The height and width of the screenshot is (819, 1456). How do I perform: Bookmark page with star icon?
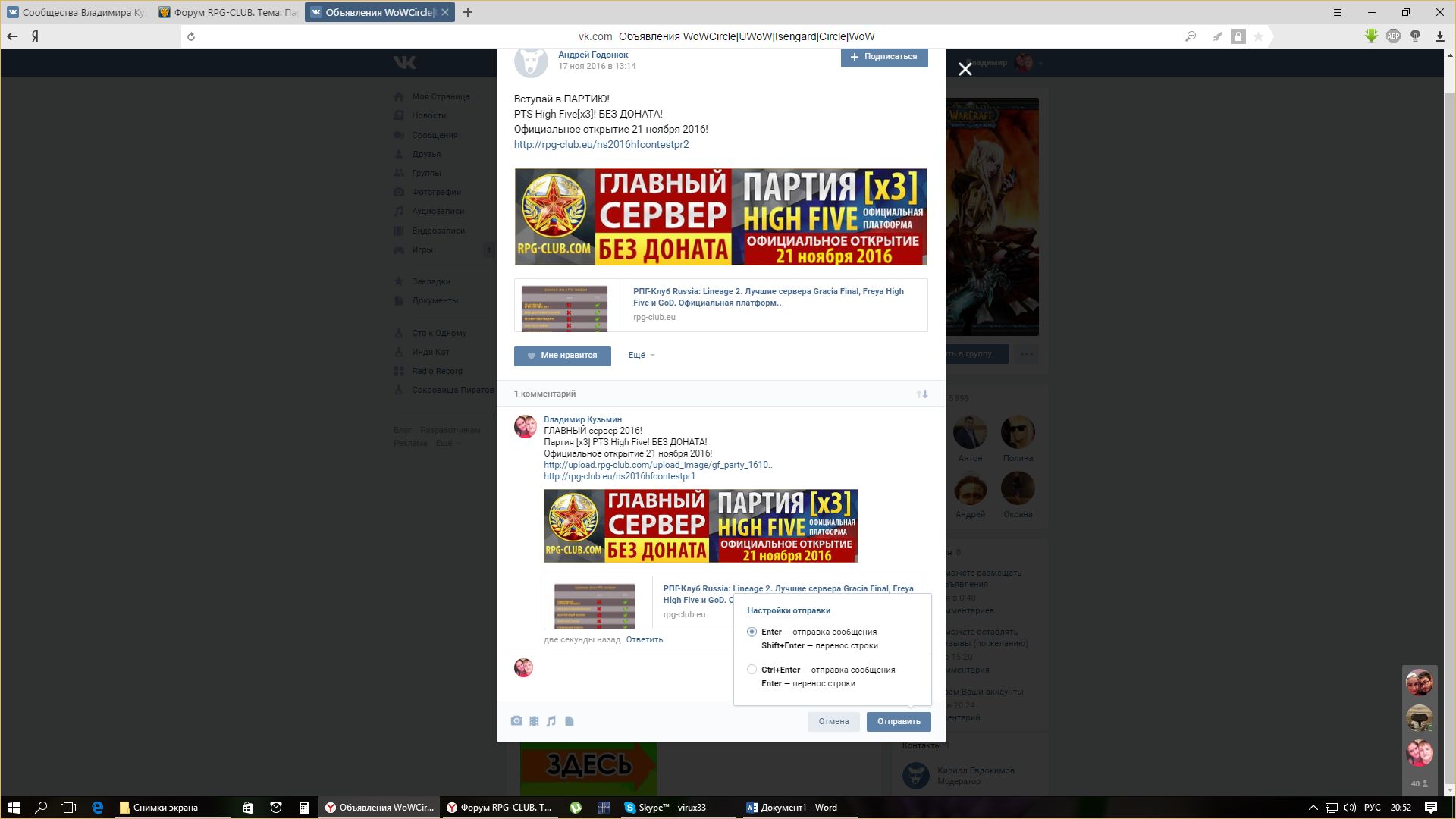[1258, 36]
